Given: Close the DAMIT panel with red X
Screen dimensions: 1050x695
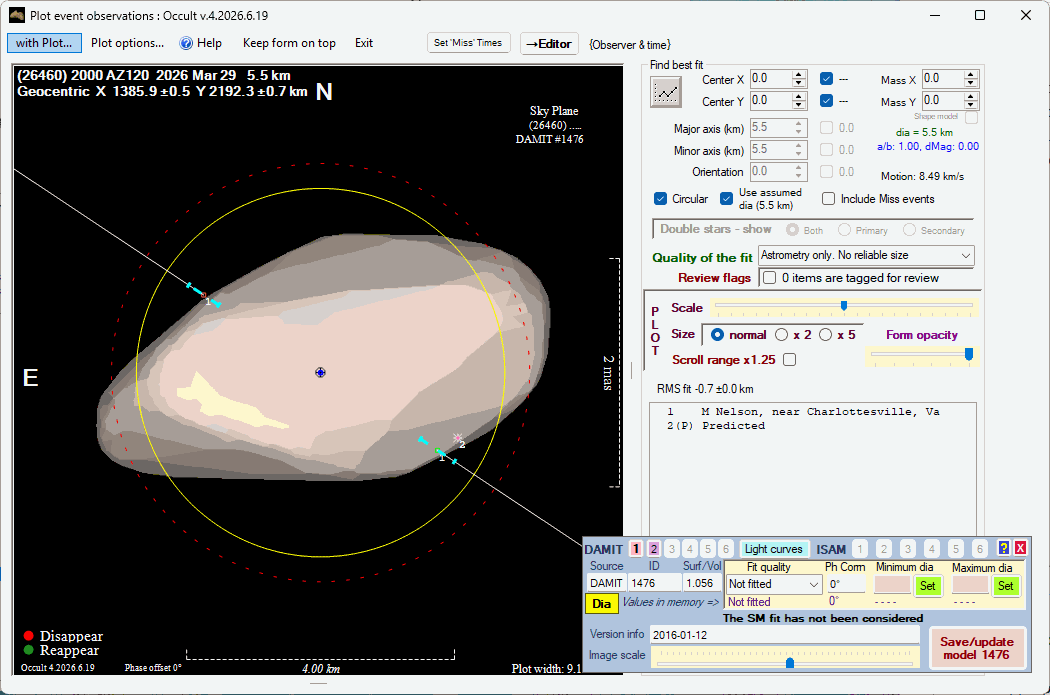Looking at the screenshot, I should click(x=1021, y=548).
